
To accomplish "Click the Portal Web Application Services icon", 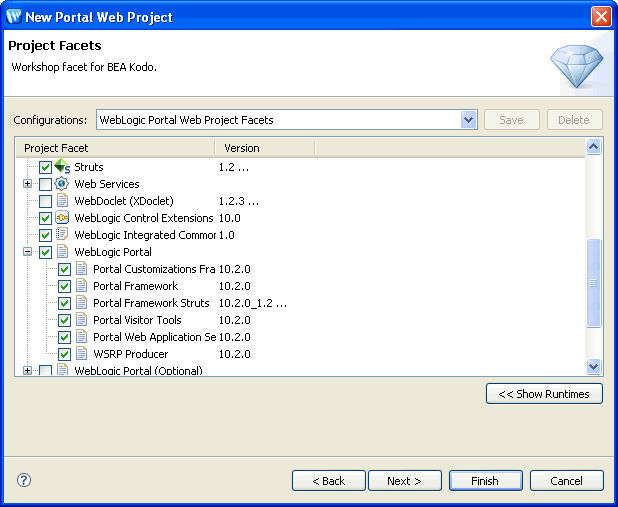I will (82, 336).
